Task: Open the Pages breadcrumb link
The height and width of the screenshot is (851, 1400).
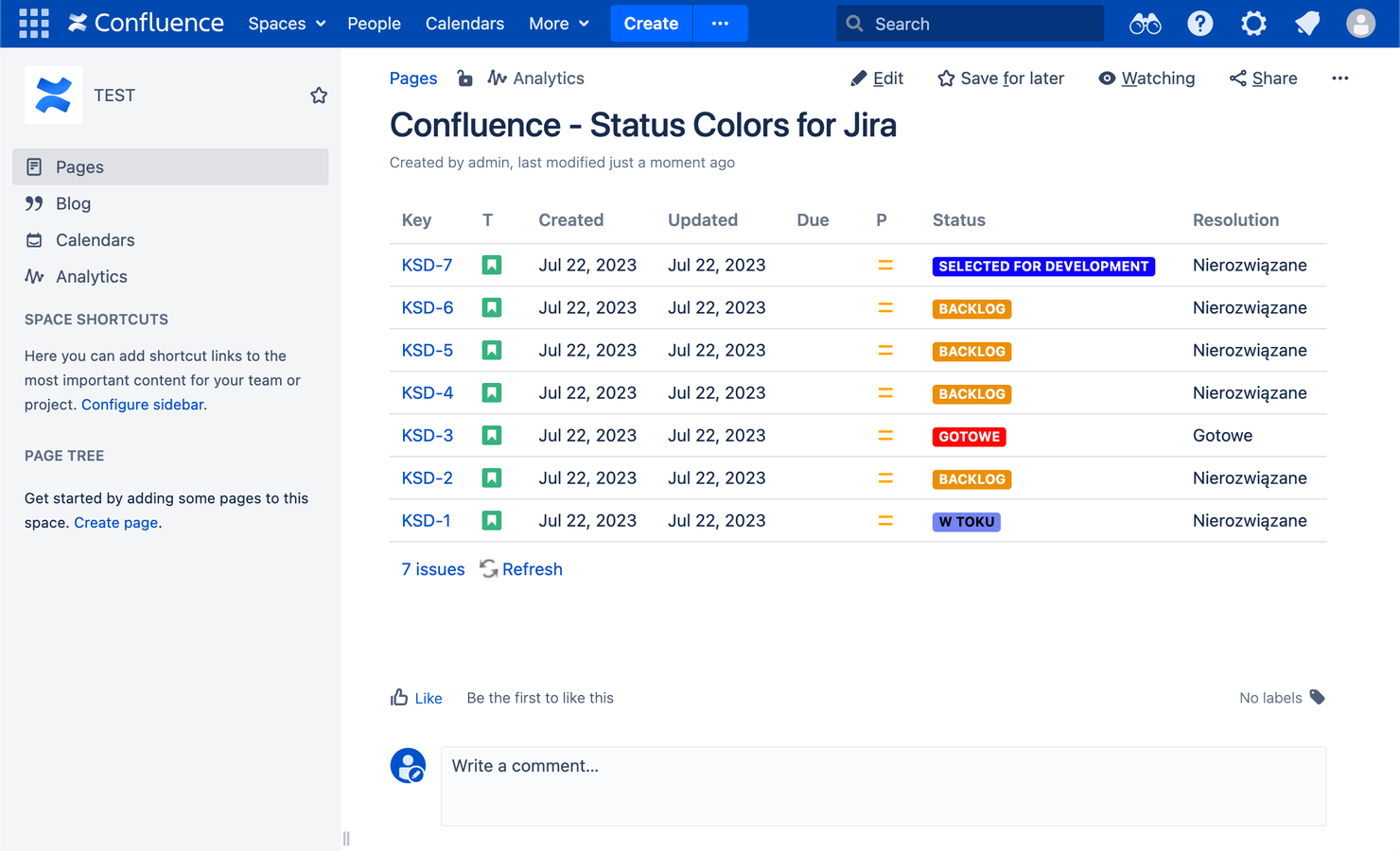Action: (413, 78)
